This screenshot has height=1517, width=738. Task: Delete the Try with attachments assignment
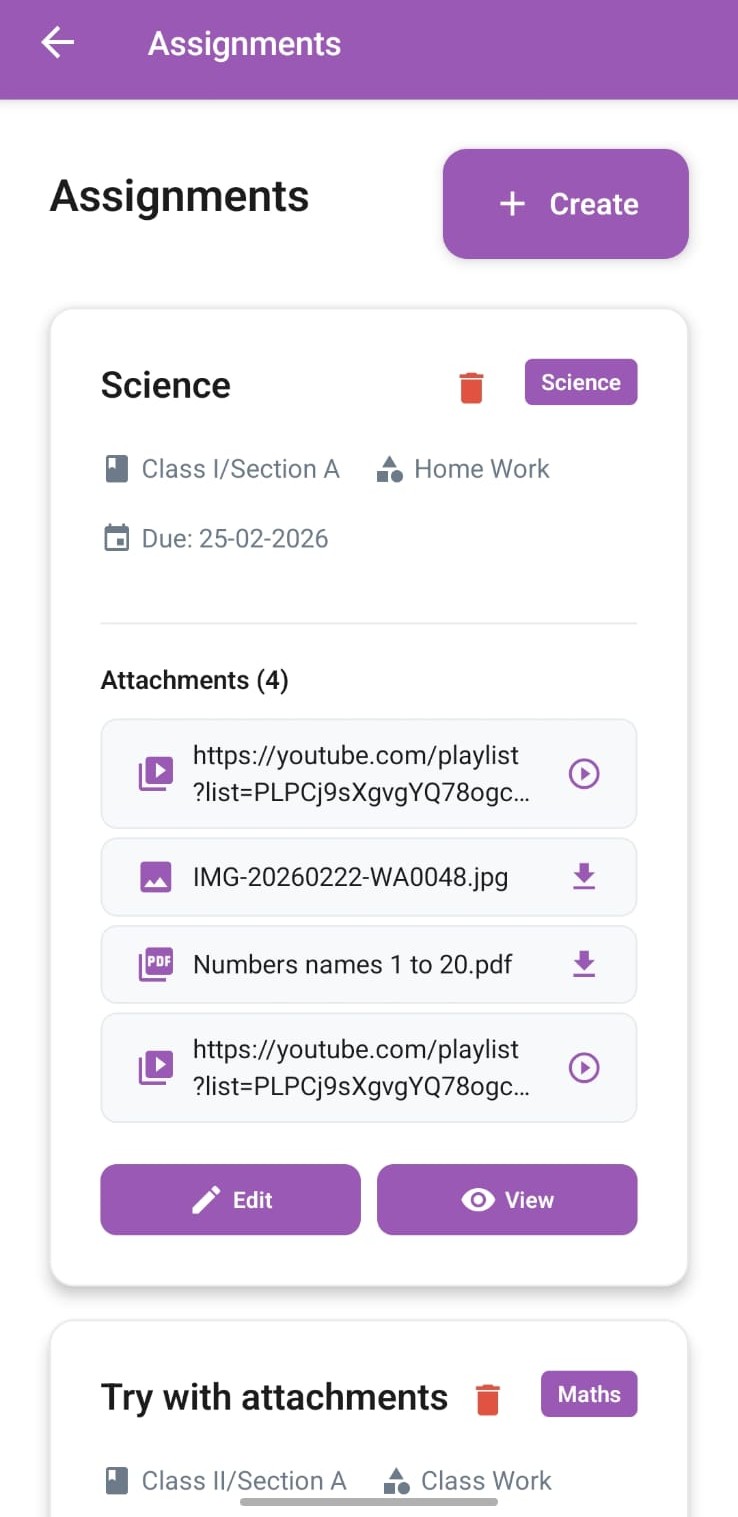click(x=488, y=1399)
